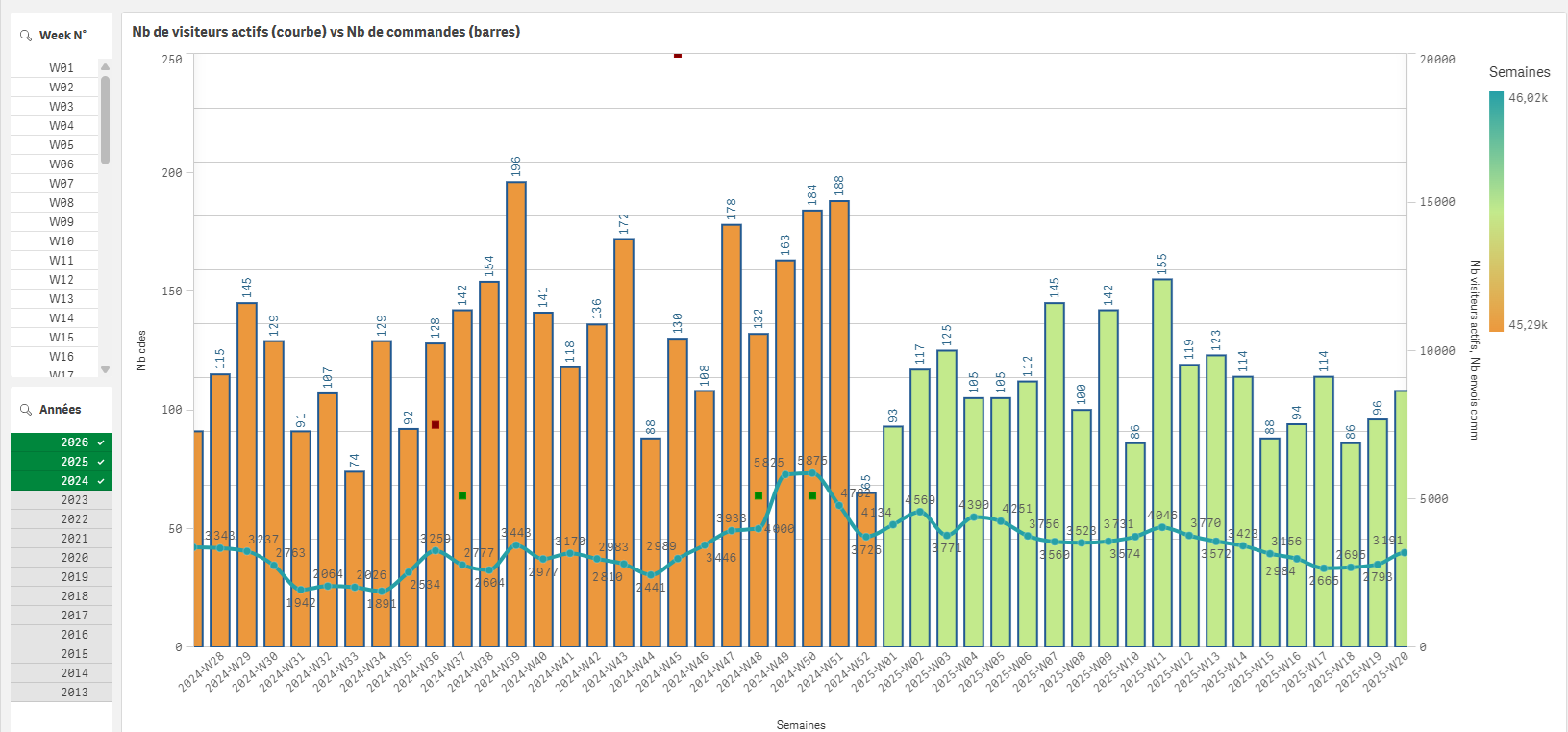Screen dimensions: 1568x732
Task: Select W01 in the week filter list
Action: point(61,68)
